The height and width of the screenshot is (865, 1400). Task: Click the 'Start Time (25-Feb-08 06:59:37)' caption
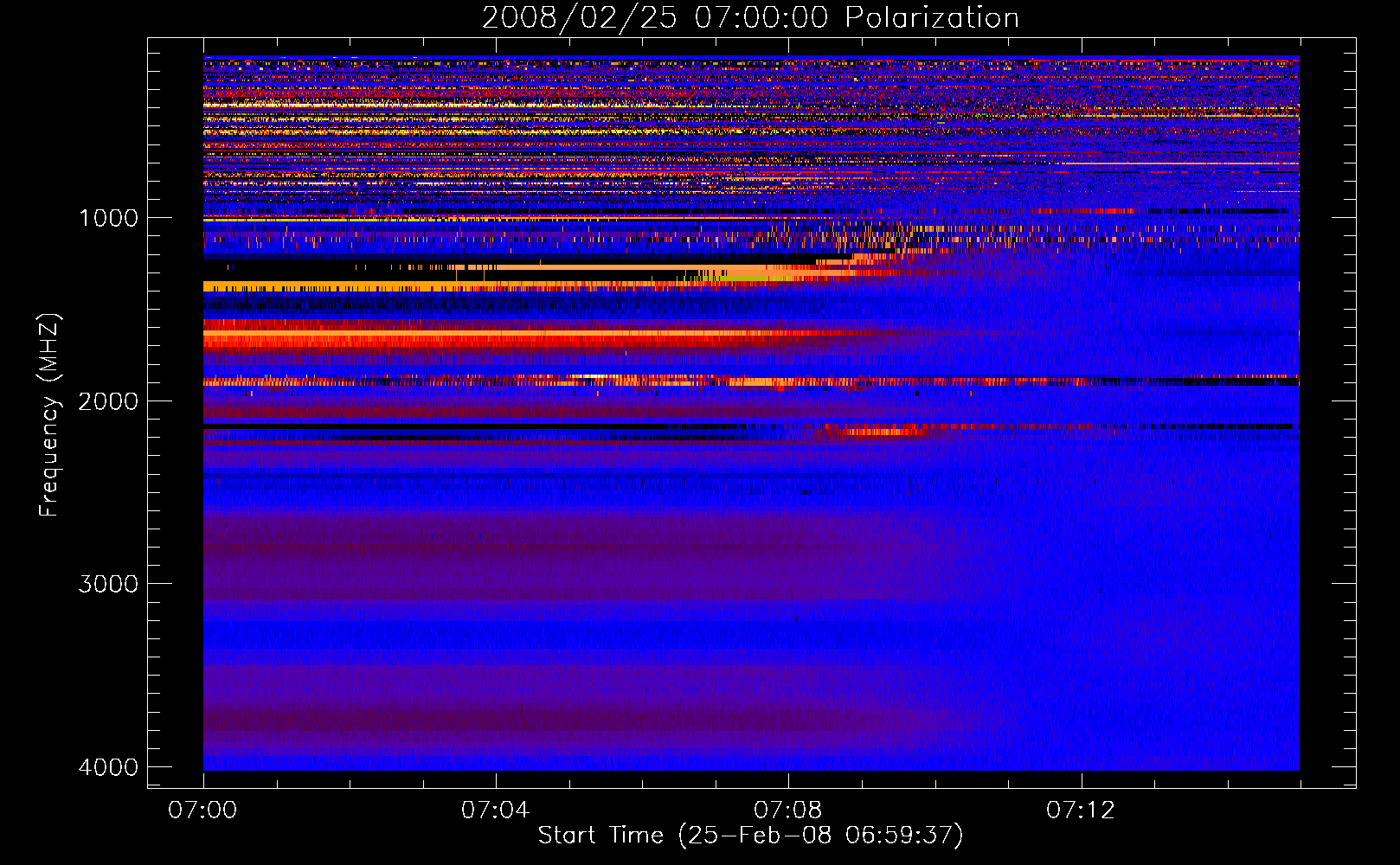pos(750,836)
